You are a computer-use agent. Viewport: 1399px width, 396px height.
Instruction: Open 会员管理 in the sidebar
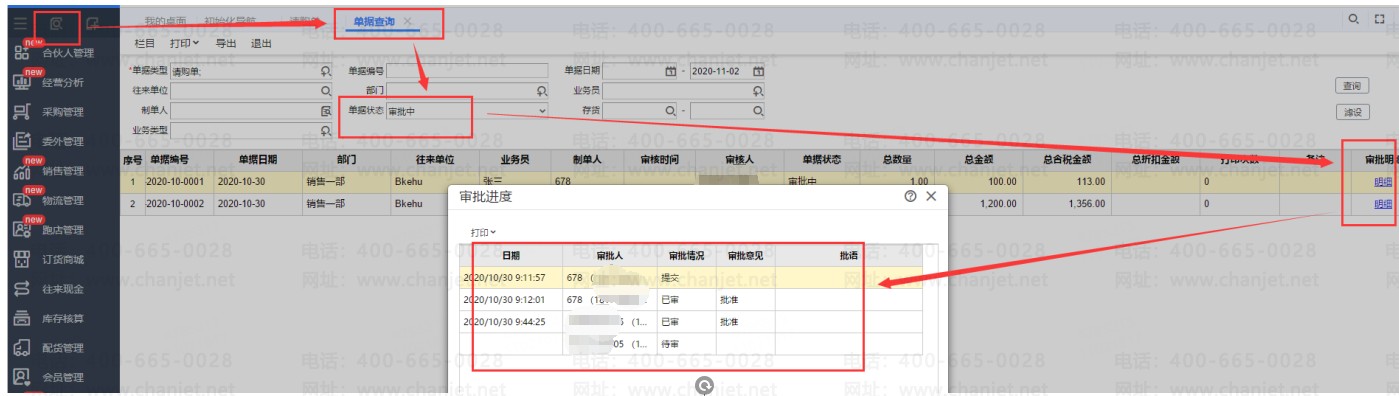click(x=63, y=378)
